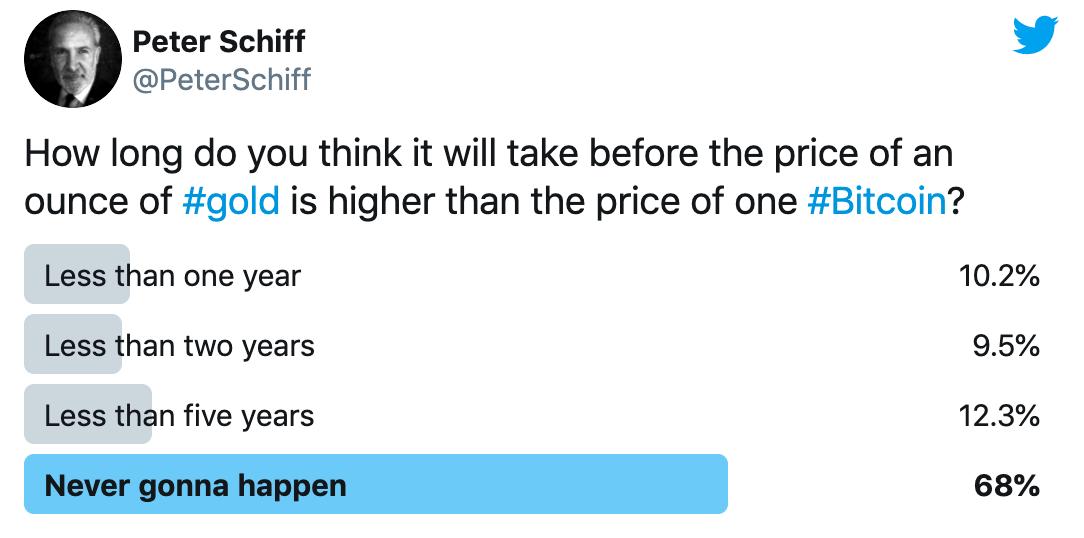Image resolution: width=1084 pixels, height=538 pixels.
Task: Click the blue Twitter bird logo
Action: 1035,35
